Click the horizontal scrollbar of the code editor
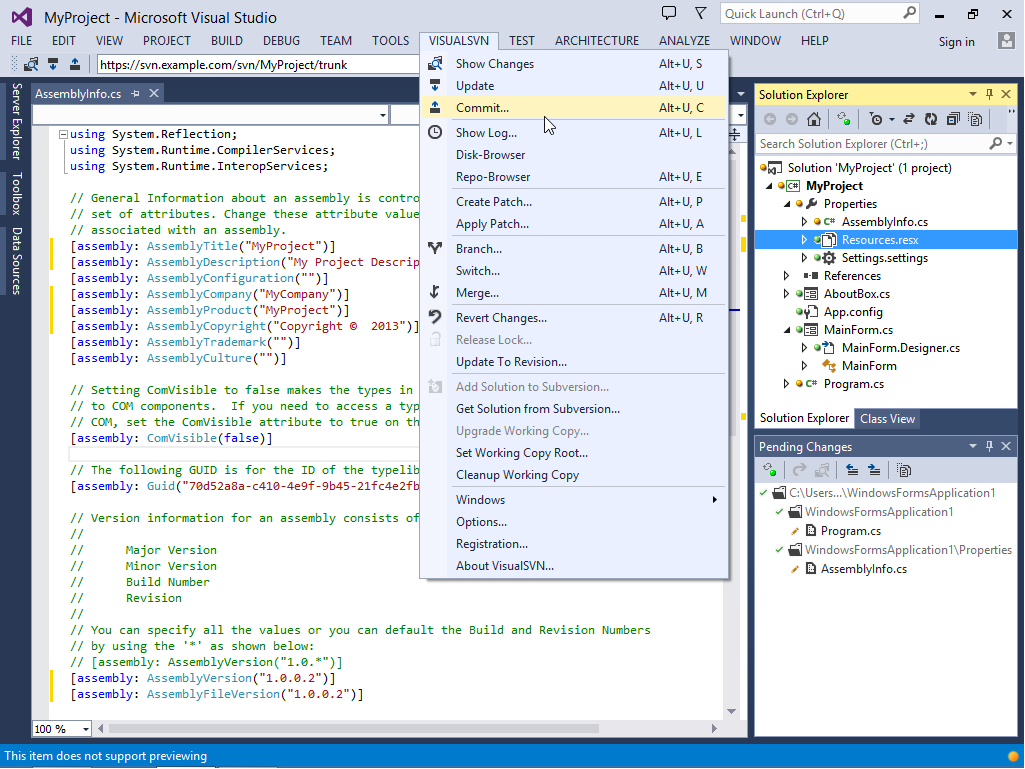The image size is (1025, 769). point(406,728)
